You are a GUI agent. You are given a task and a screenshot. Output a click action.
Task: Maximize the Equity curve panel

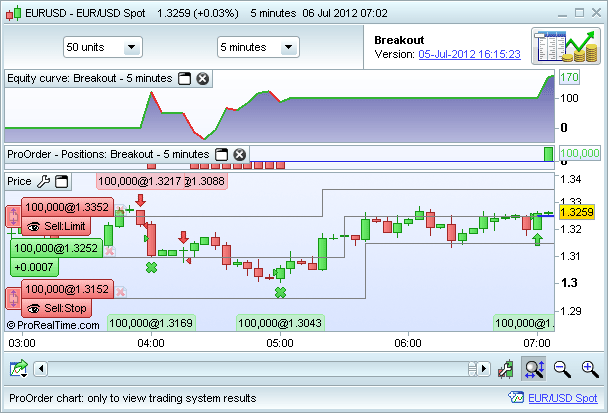[x=184, y=78]
